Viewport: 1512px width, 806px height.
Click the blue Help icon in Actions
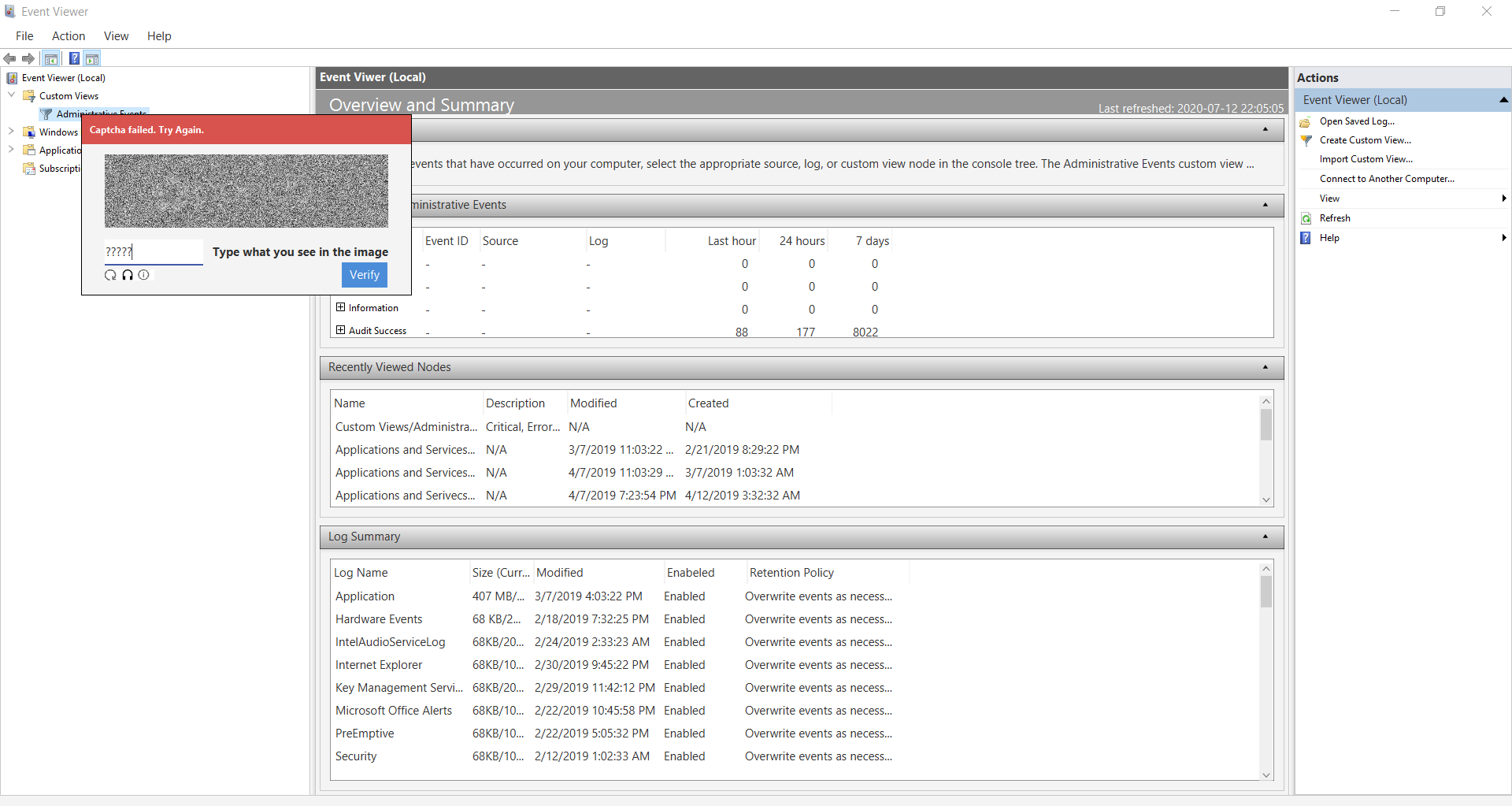[1306, 238]
